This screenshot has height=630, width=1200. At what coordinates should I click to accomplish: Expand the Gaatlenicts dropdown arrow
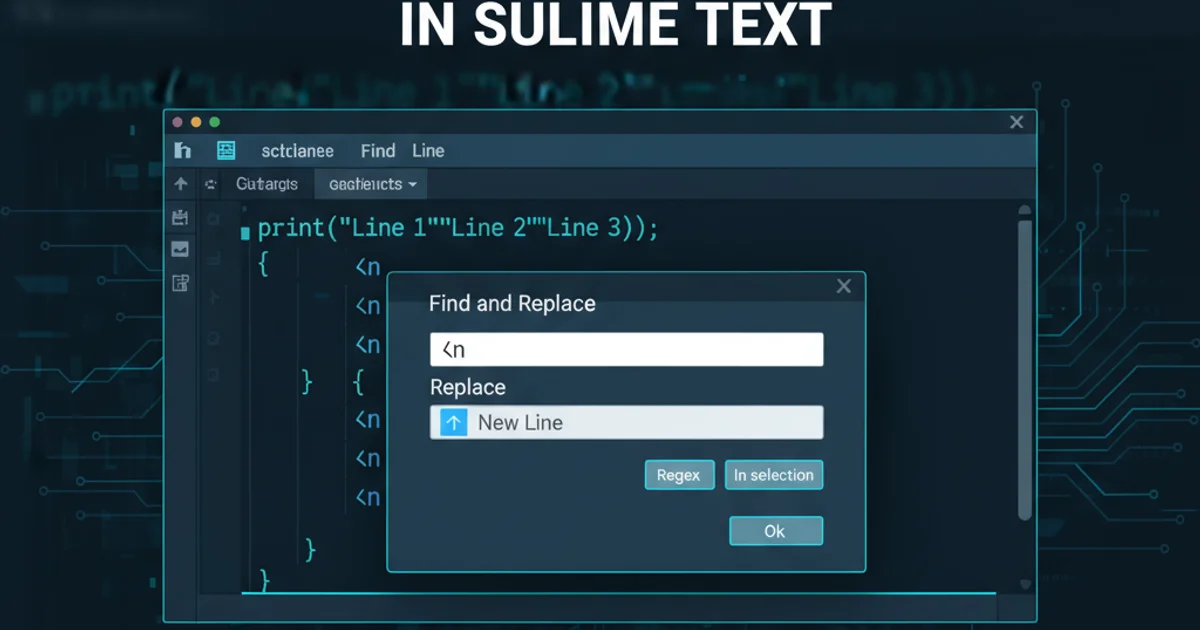tap(413, 185)
